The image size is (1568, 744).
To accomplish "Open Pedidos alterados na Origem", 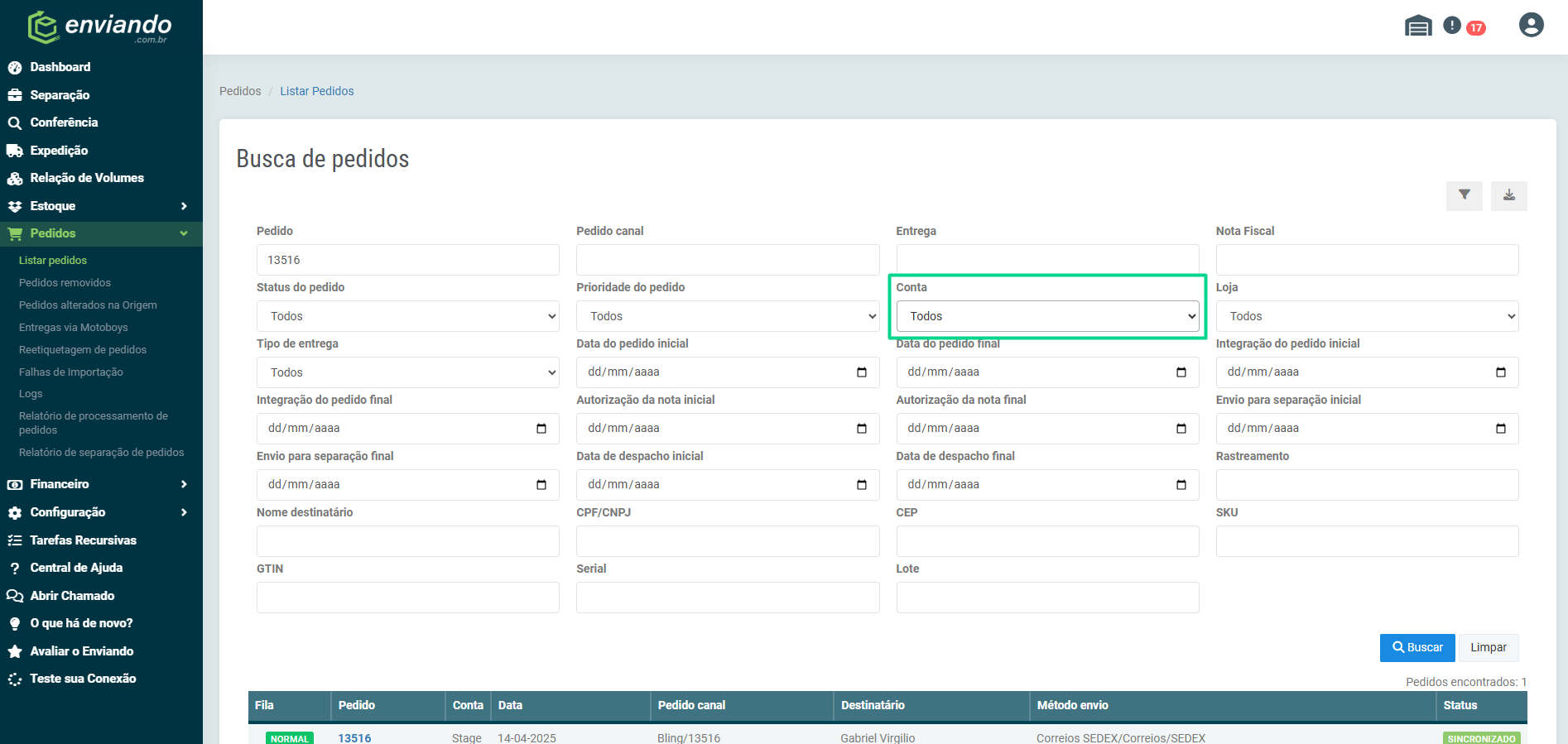I will point(88,305).
